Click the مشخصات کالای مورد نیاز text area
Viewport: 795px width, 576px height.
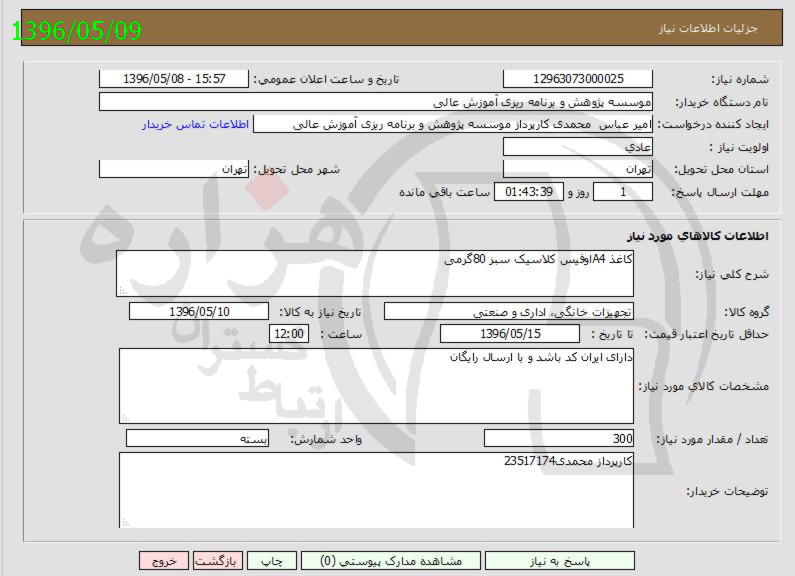click(x=376, y=386)
